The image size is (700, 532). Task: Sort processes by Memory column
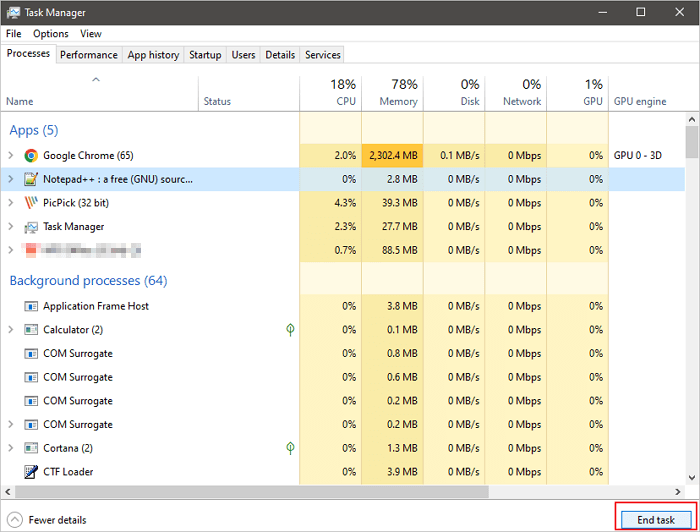tap(392, 93)
